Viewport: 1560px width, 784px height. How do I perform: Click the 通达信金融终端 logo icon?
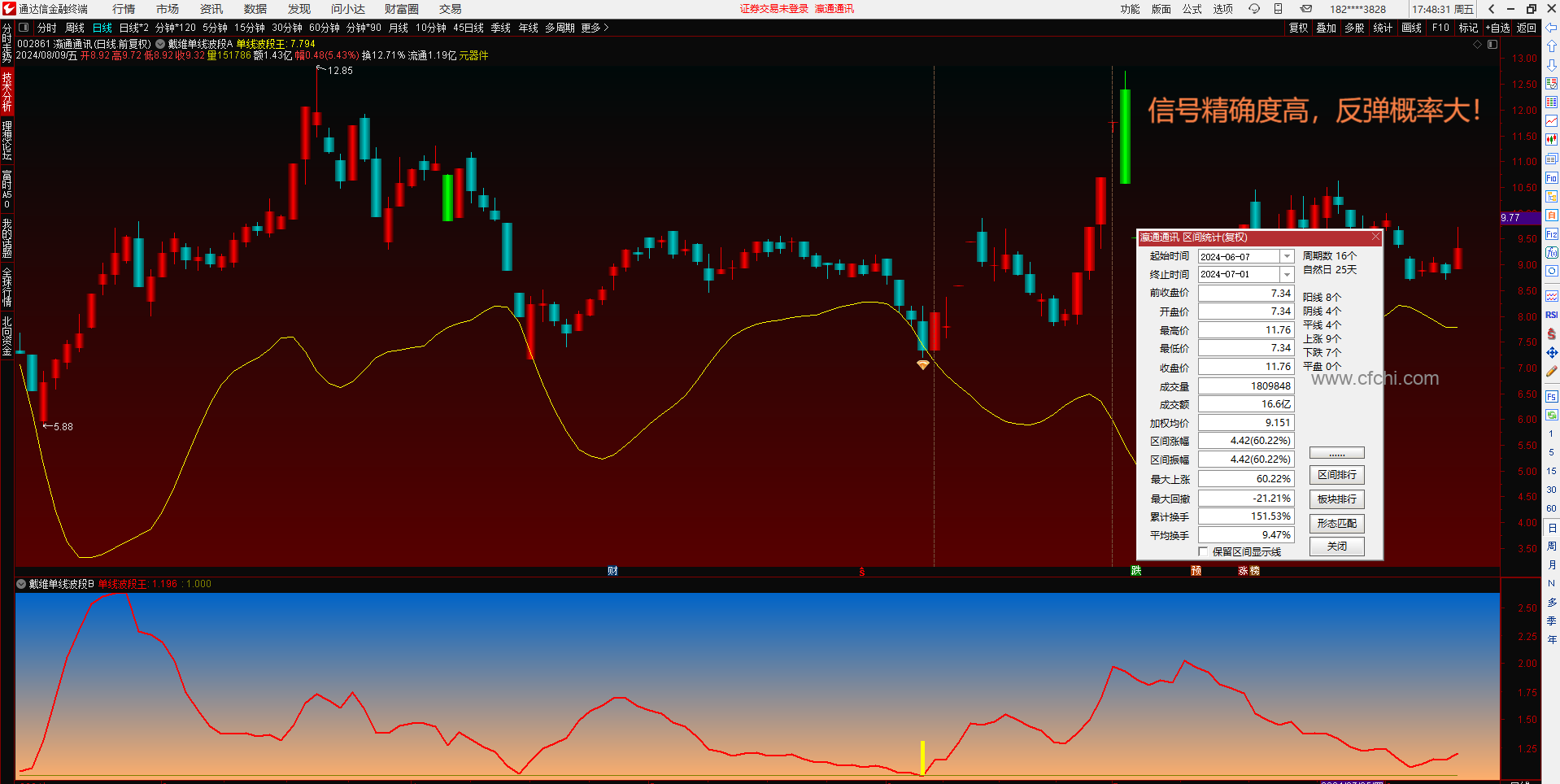point(9,9)
